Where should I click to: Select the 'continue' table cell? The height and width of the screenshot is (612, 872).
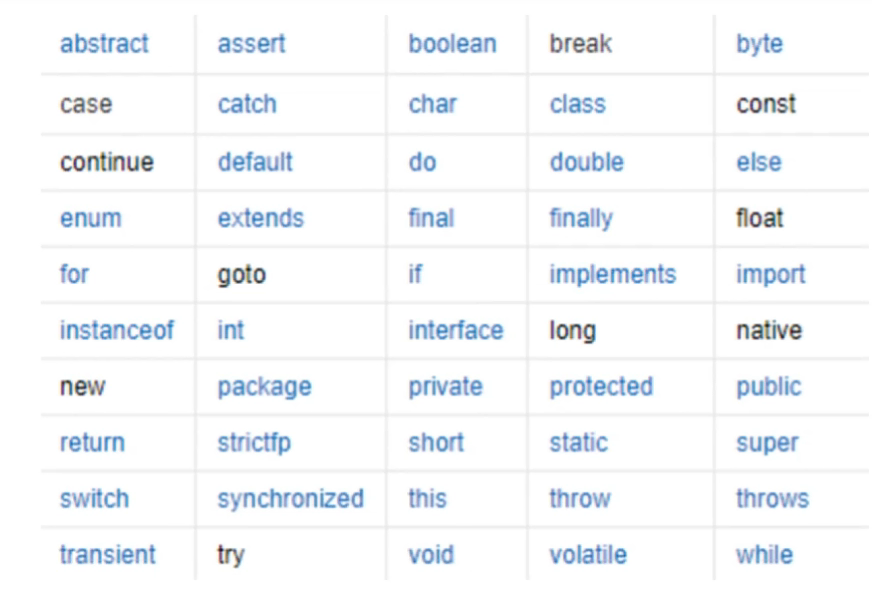106,162
